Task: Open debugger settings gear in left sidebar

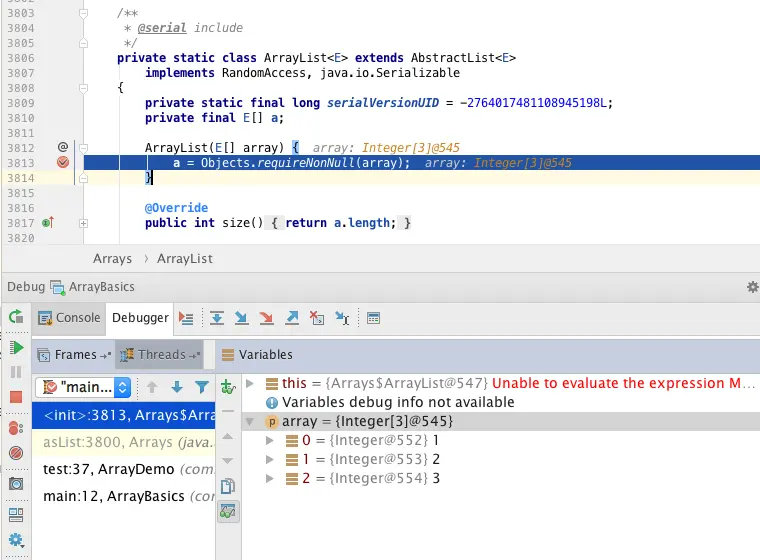Action: click(16, 540)
